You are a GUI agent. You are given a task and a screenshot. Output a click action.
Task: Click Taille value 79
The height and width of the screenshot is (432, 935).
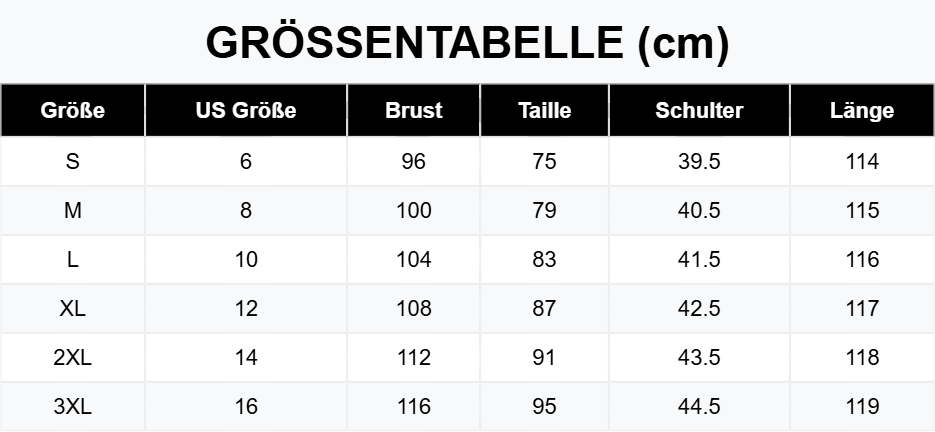pyautogui.click(x=544, y=210)
